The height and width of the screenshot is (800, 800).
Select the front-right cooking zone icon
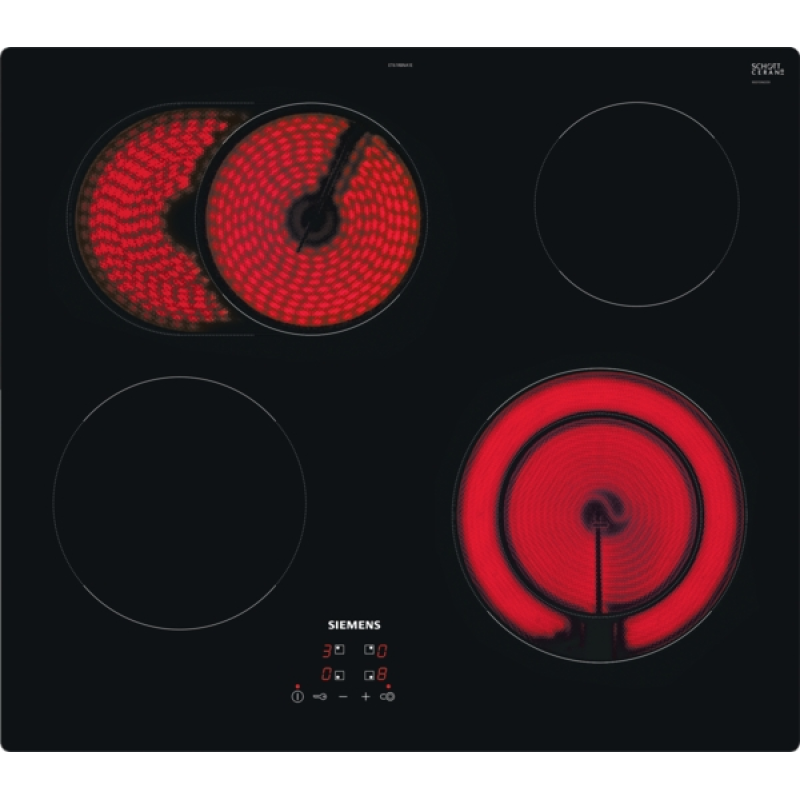coord(369,675)
